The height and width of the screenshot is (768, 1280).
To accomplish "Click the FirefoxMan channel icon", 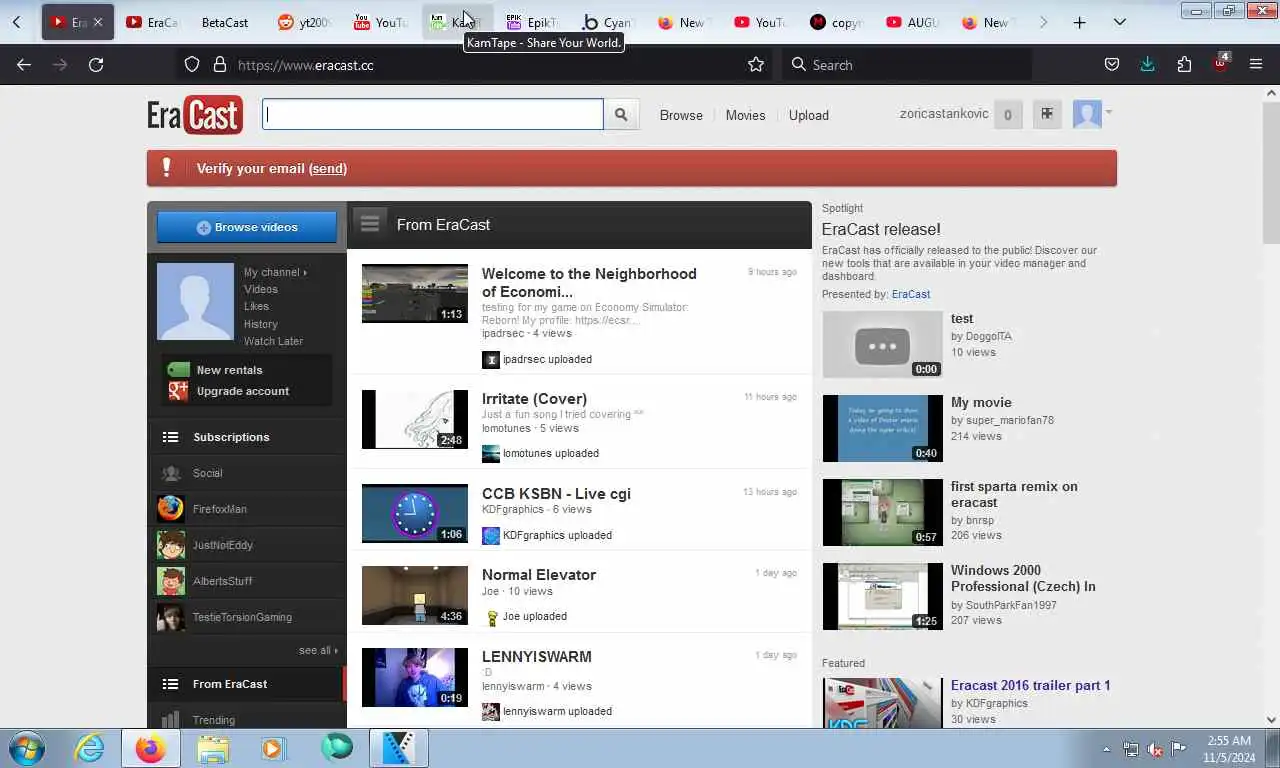I will 171,509.
